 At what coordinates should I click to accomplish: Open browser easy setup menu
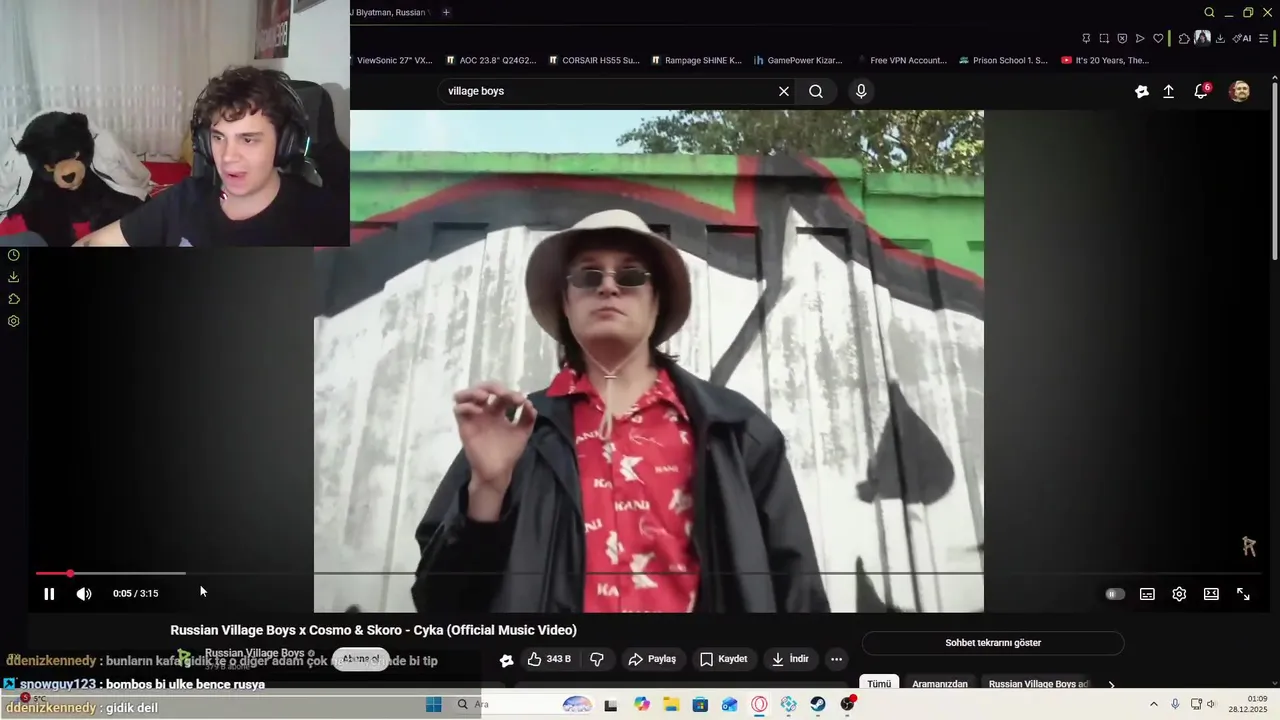pyautogui.click(x=1264, y=38)
